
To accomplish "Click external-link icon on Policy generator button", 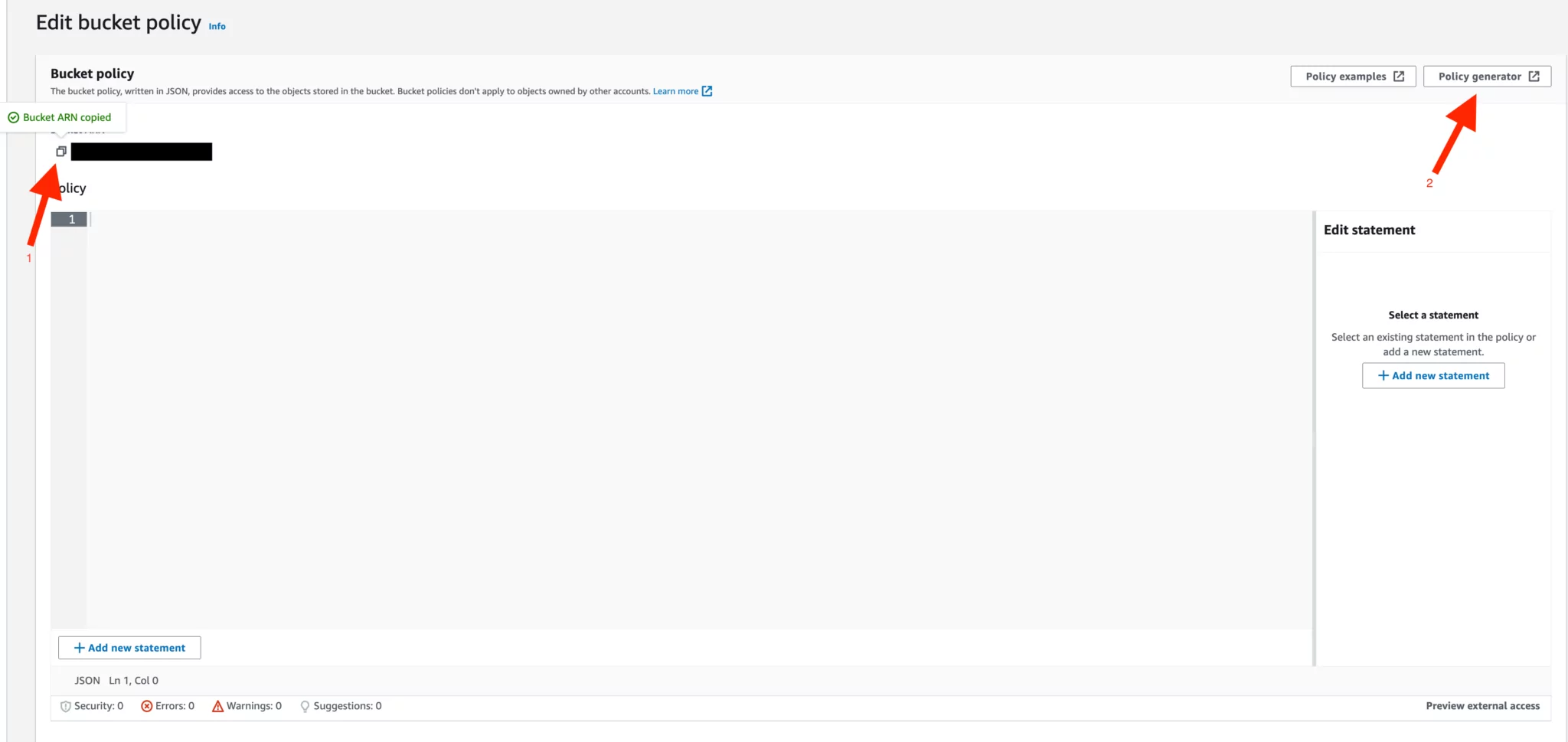I will [x=1534, y=77].
